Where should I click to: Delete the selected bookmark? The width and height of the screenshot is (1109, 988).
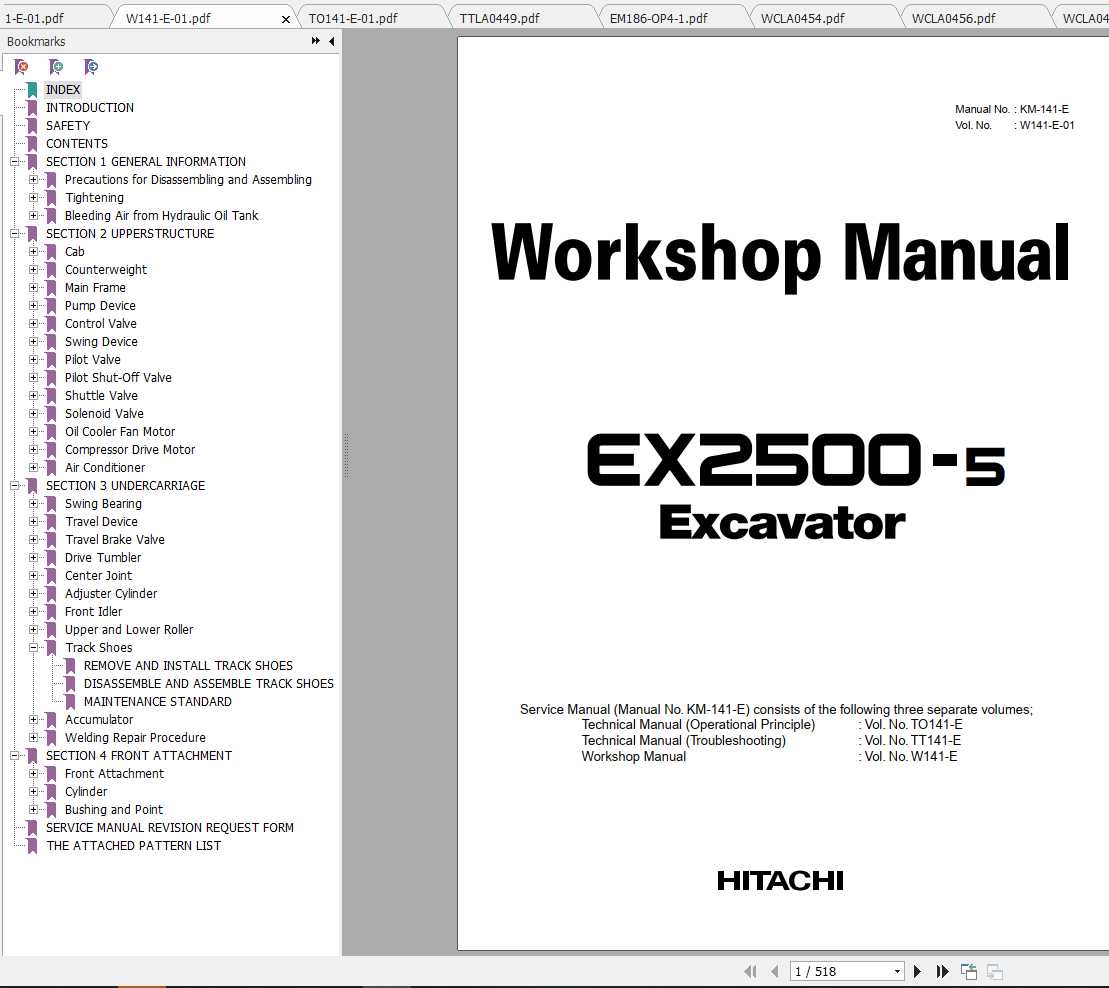point(20,66)
